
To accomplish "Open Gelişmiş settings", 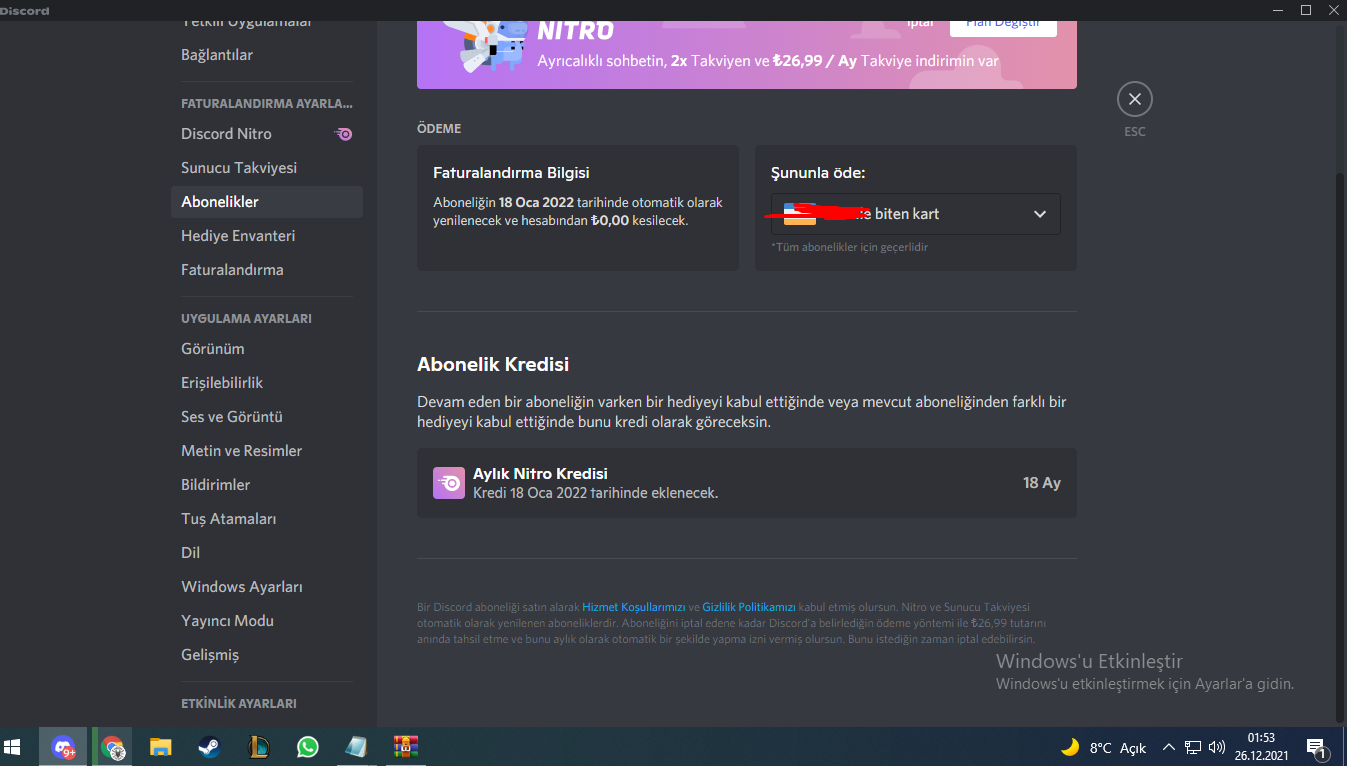I will [267, 655].
